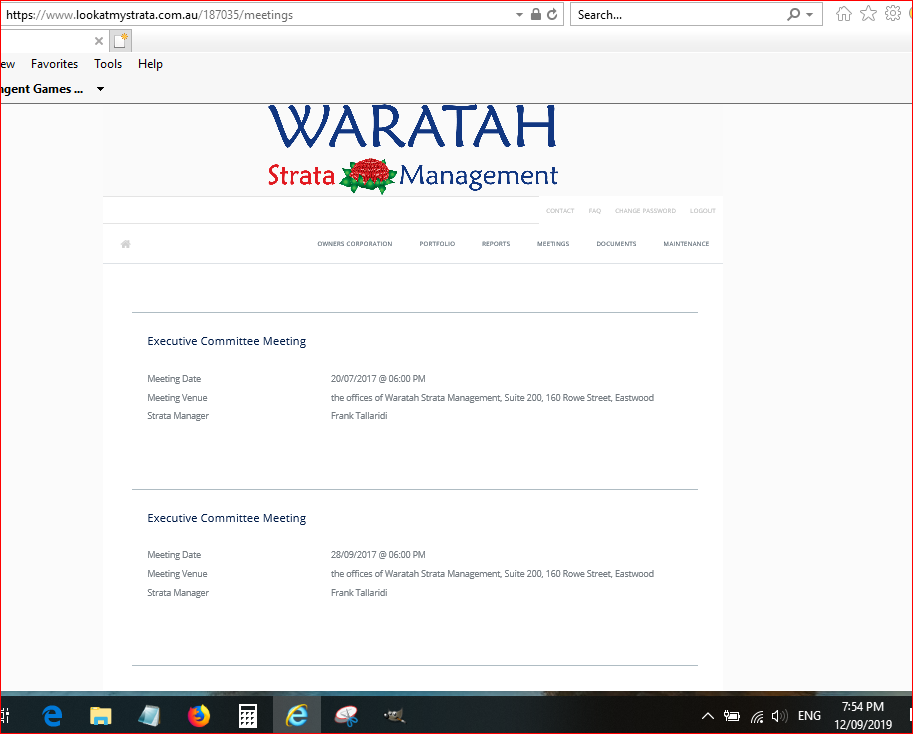Click the Contact link

click(x=560, y=211)
